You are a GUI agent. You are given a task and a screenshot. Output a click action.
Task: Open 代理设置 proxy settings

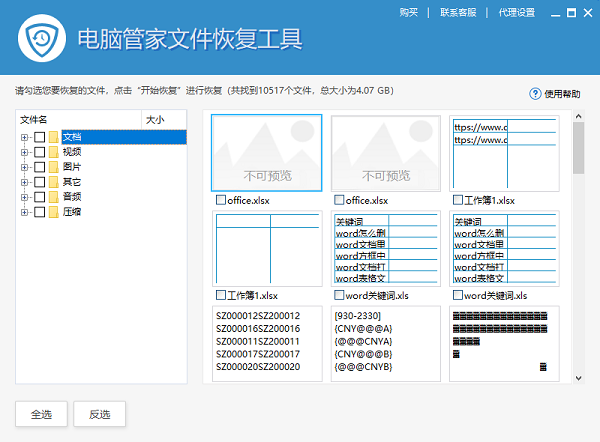point(517,13)
